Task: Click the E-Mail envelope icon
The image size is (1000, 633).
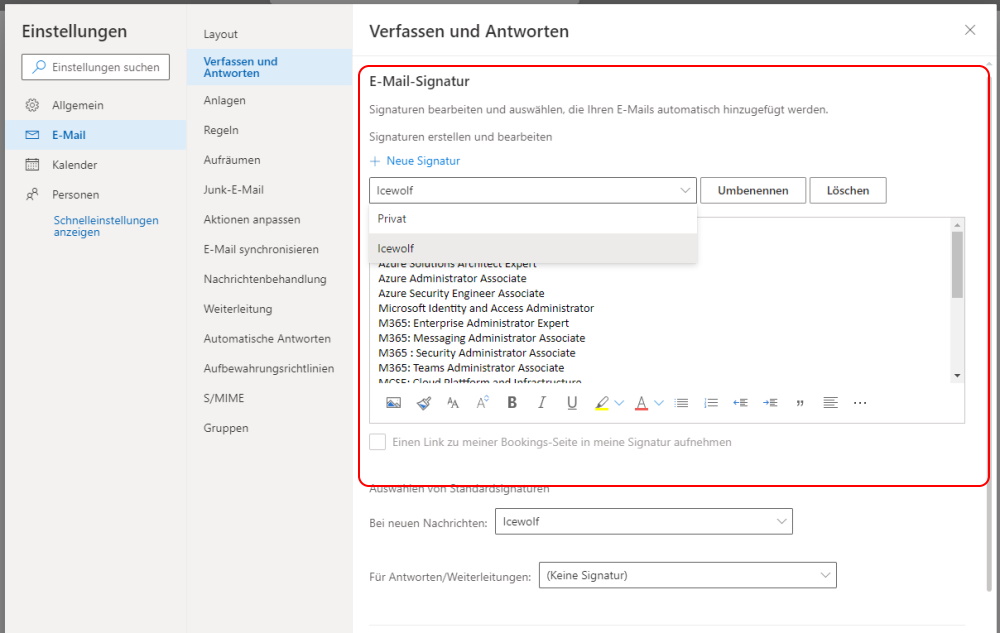Action: (x=33, y=135)
